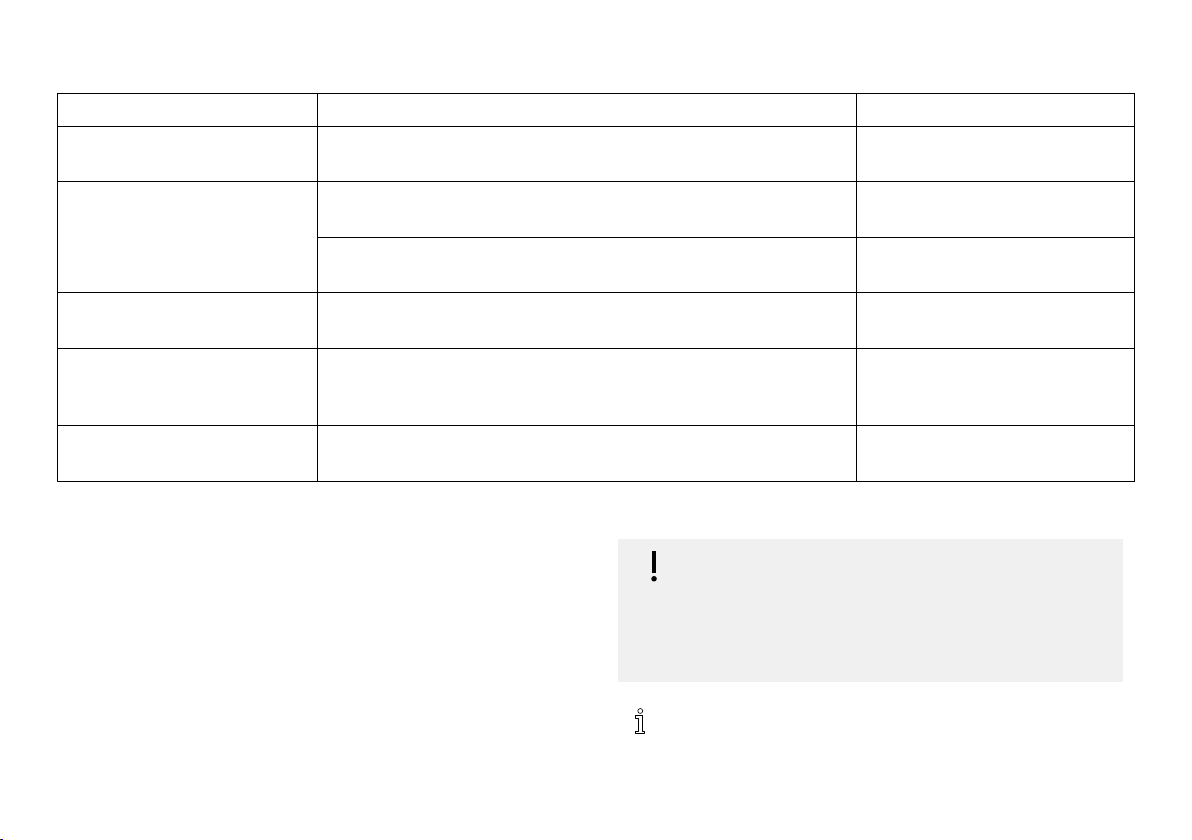Click the wide middle cell in the bottom row
This screenshot has height=840, width=1192.
click(587, 453)
